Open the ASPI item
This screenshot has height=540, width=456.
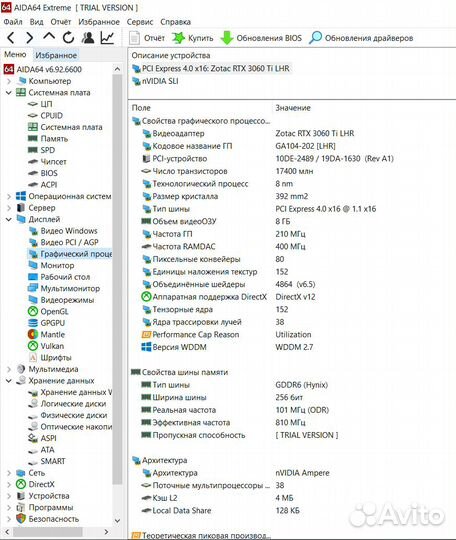[42, 438]
